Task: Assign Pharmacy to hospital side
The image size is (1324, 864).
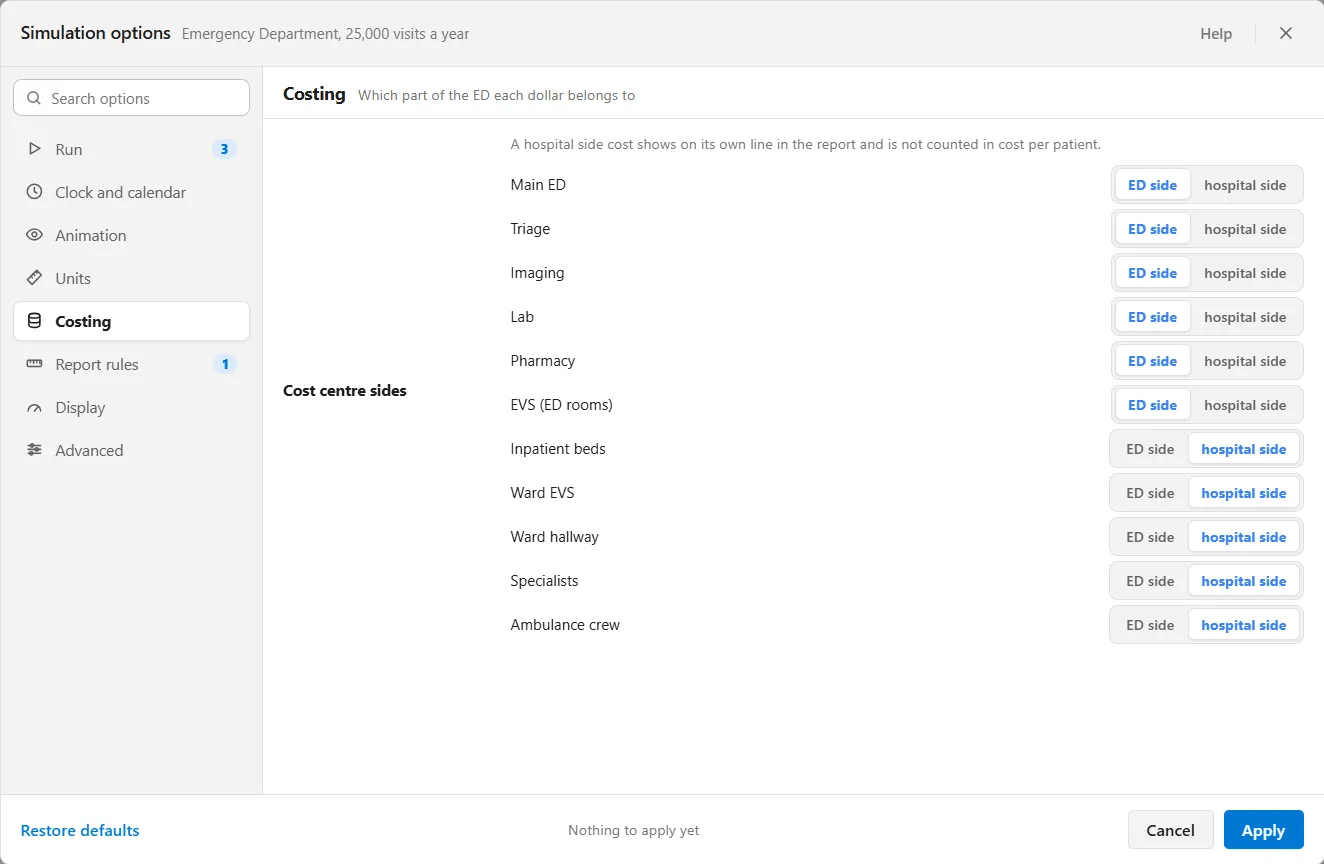Action: (x=1245, y=361)
